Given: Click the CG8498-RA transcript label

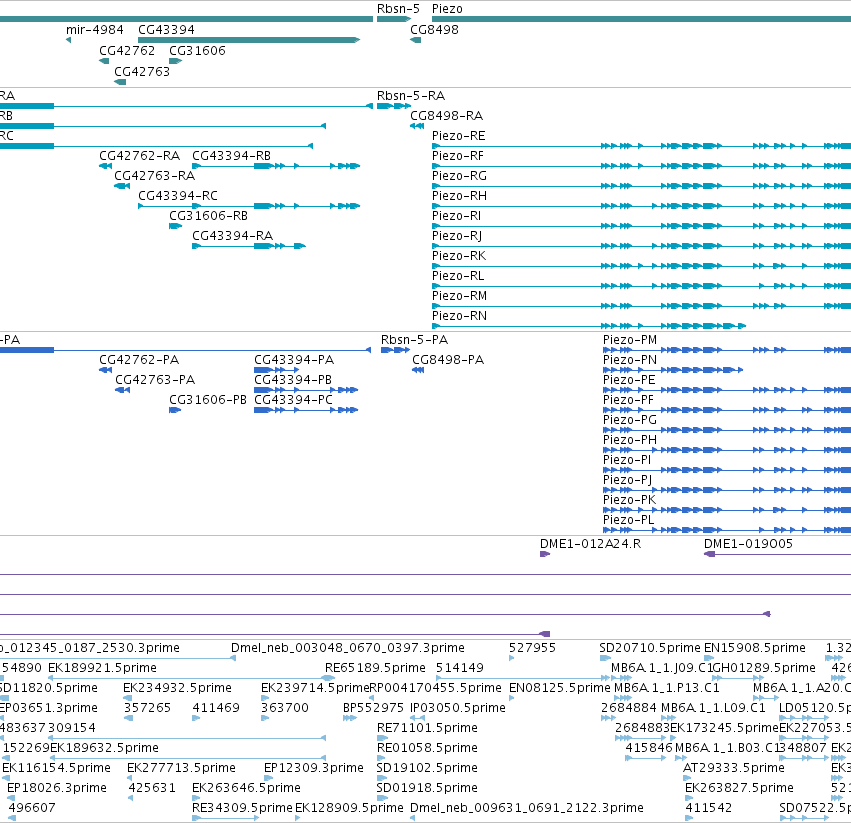Looking at the screenshot, I should (x=446, y=116).
